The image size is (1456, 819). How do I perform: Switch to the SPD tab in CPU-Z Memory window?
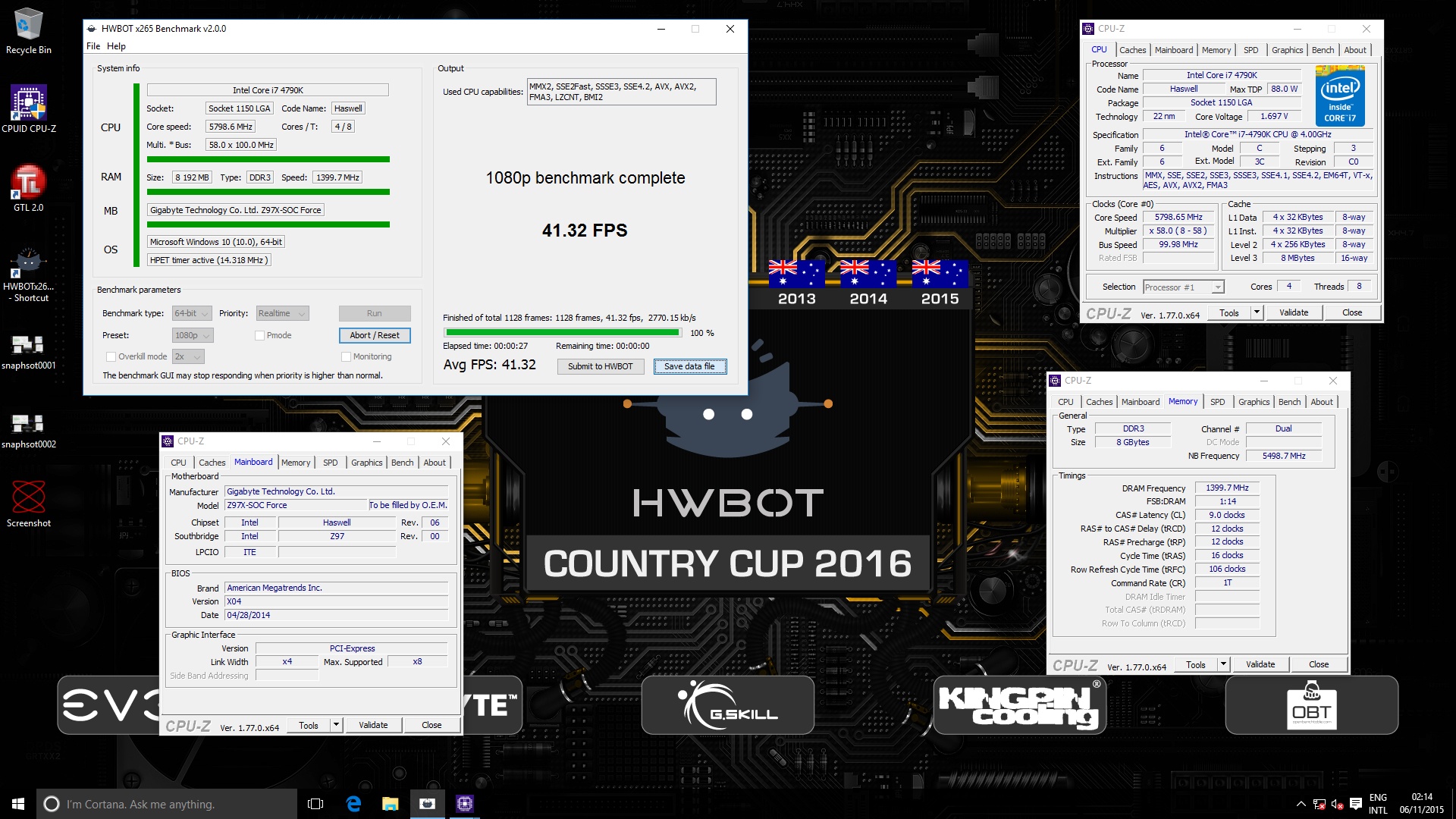[1217, 402]
